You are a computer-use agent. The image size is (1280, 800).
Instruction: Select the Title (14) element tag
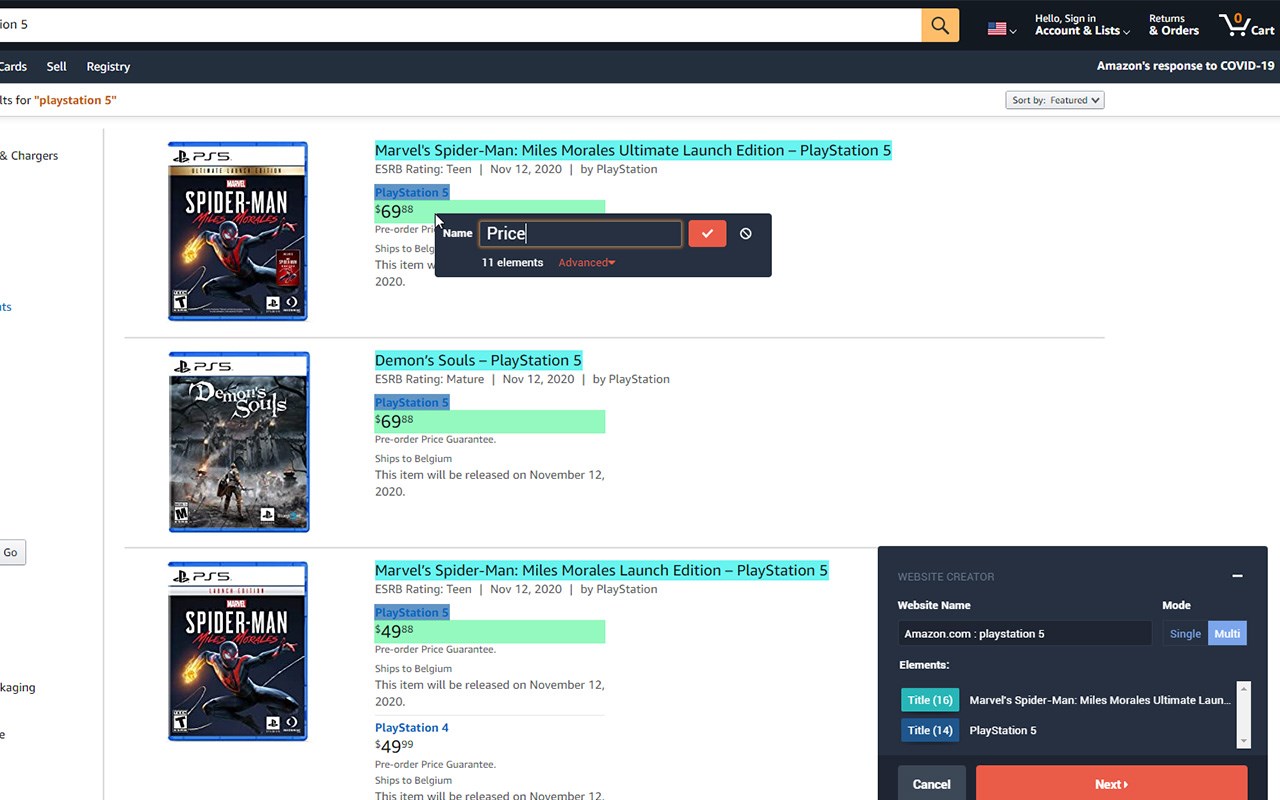930,730
